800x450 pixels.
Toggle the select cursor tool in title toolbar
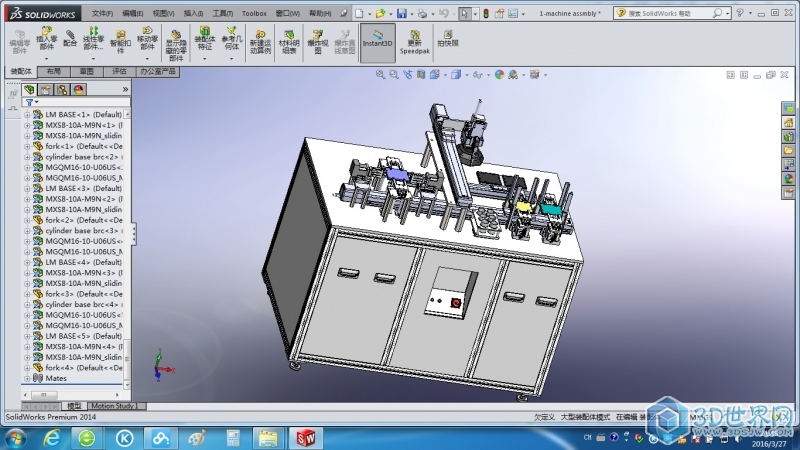coord(465,14)
